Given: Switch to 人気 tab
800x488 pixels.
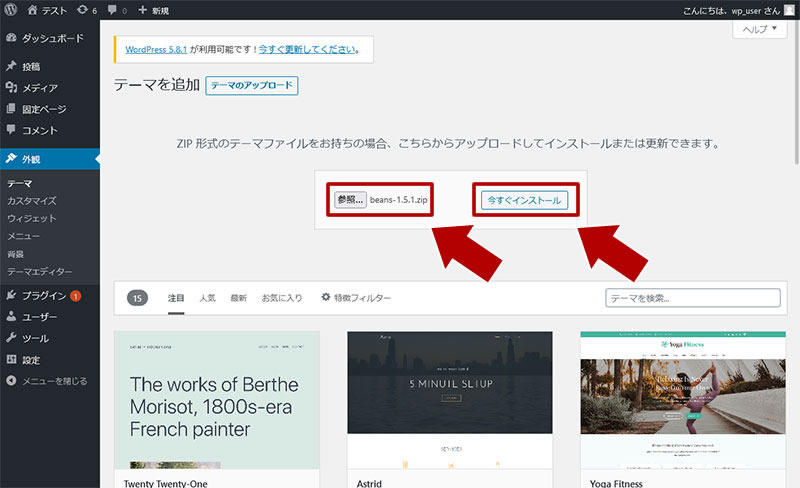Looking at the screenshot, I should (x=208, y=298).
